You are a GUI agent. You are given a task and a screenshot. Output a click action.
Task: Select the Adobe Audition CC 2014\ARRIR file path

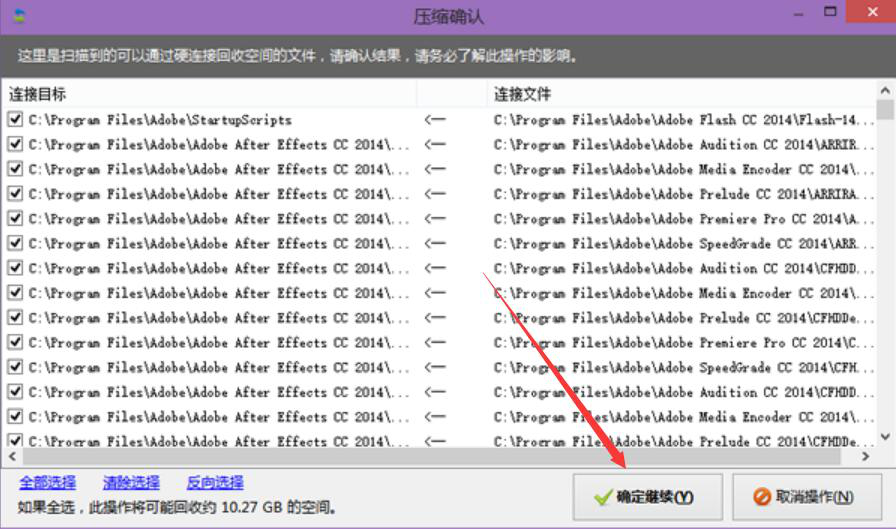pyautogui.click(x=683, y=145)
